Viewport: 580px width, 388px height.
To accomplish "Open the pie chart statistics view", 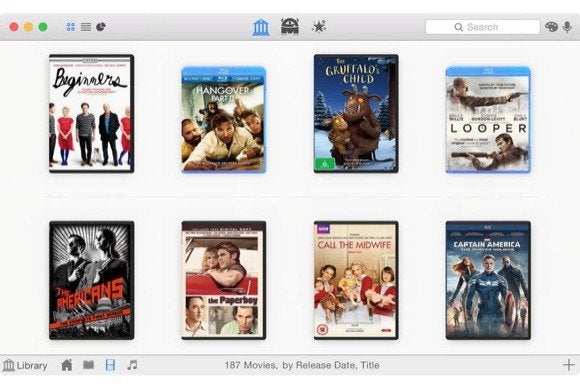I will pos(101,27).
